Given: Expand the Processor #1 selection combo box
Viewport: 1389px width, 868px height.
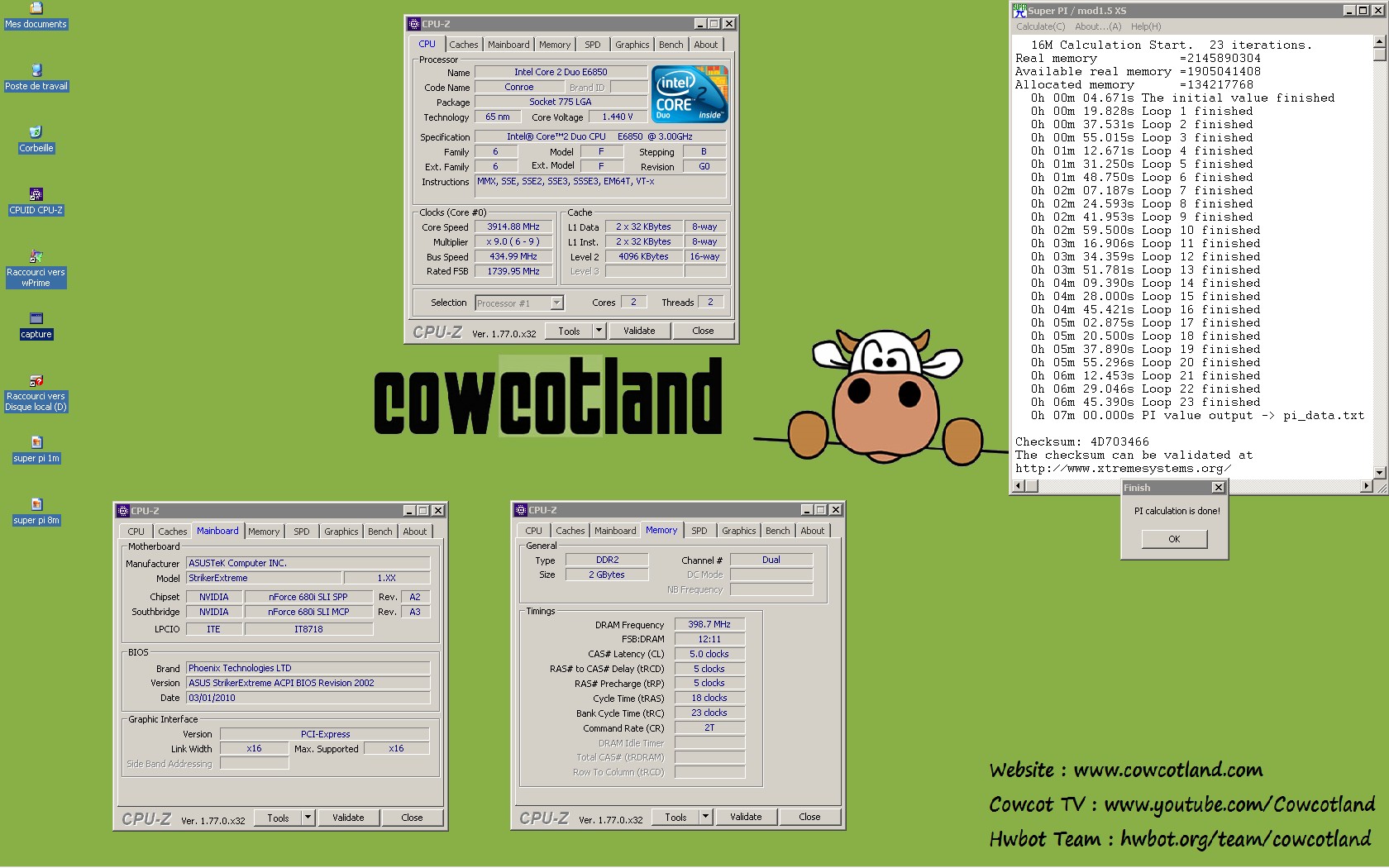Looking at the screenshot, I should [x=556, y=303].
